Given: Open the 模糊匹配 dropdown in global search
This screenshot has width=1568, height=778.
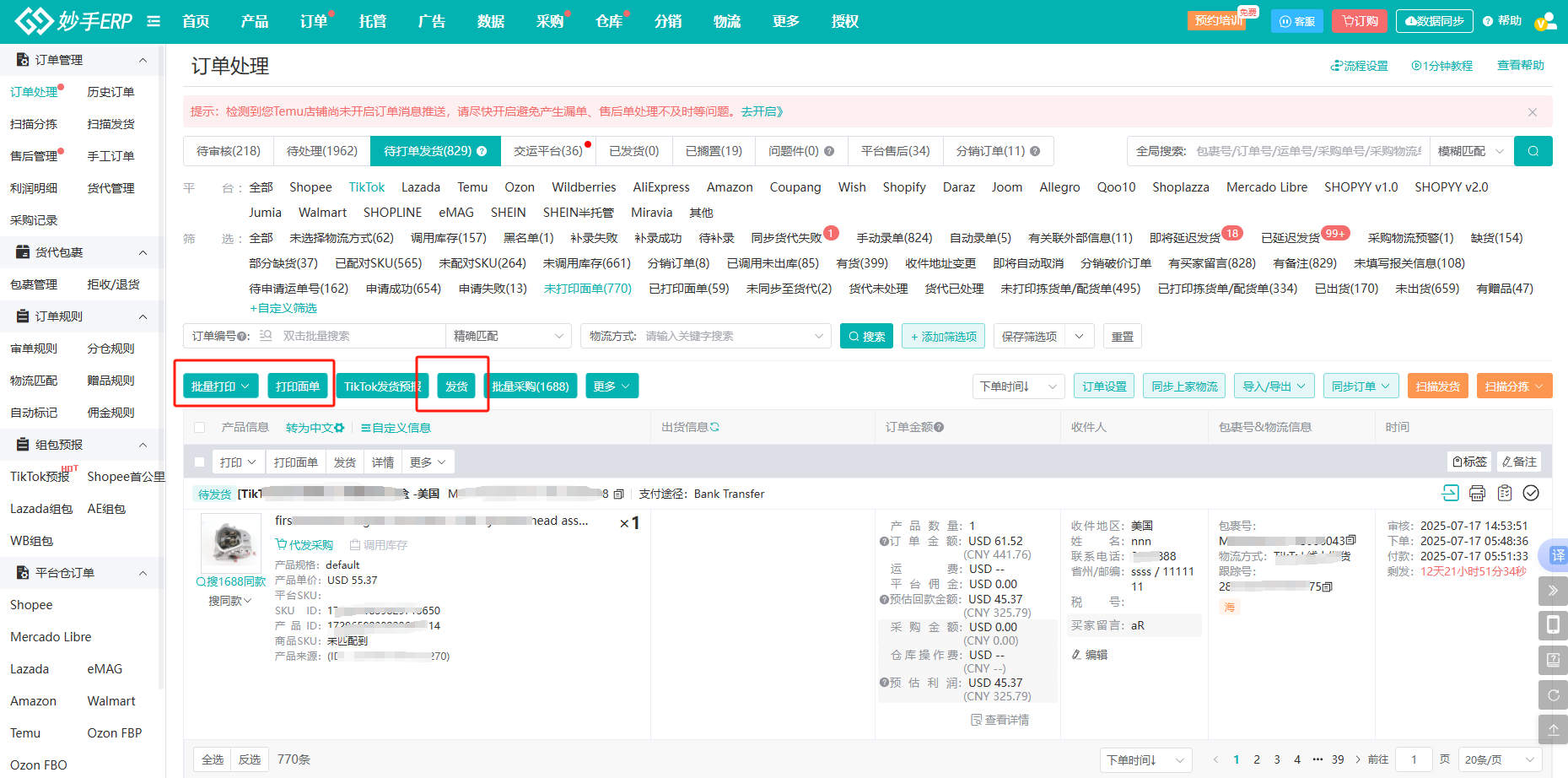Looking at the screenshot, I should pos(1471,151).
